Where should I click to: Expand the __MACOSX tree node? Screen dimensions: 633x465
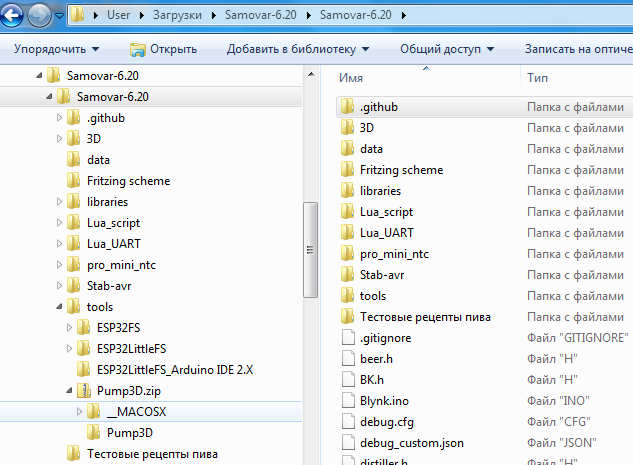click(80, 411)
